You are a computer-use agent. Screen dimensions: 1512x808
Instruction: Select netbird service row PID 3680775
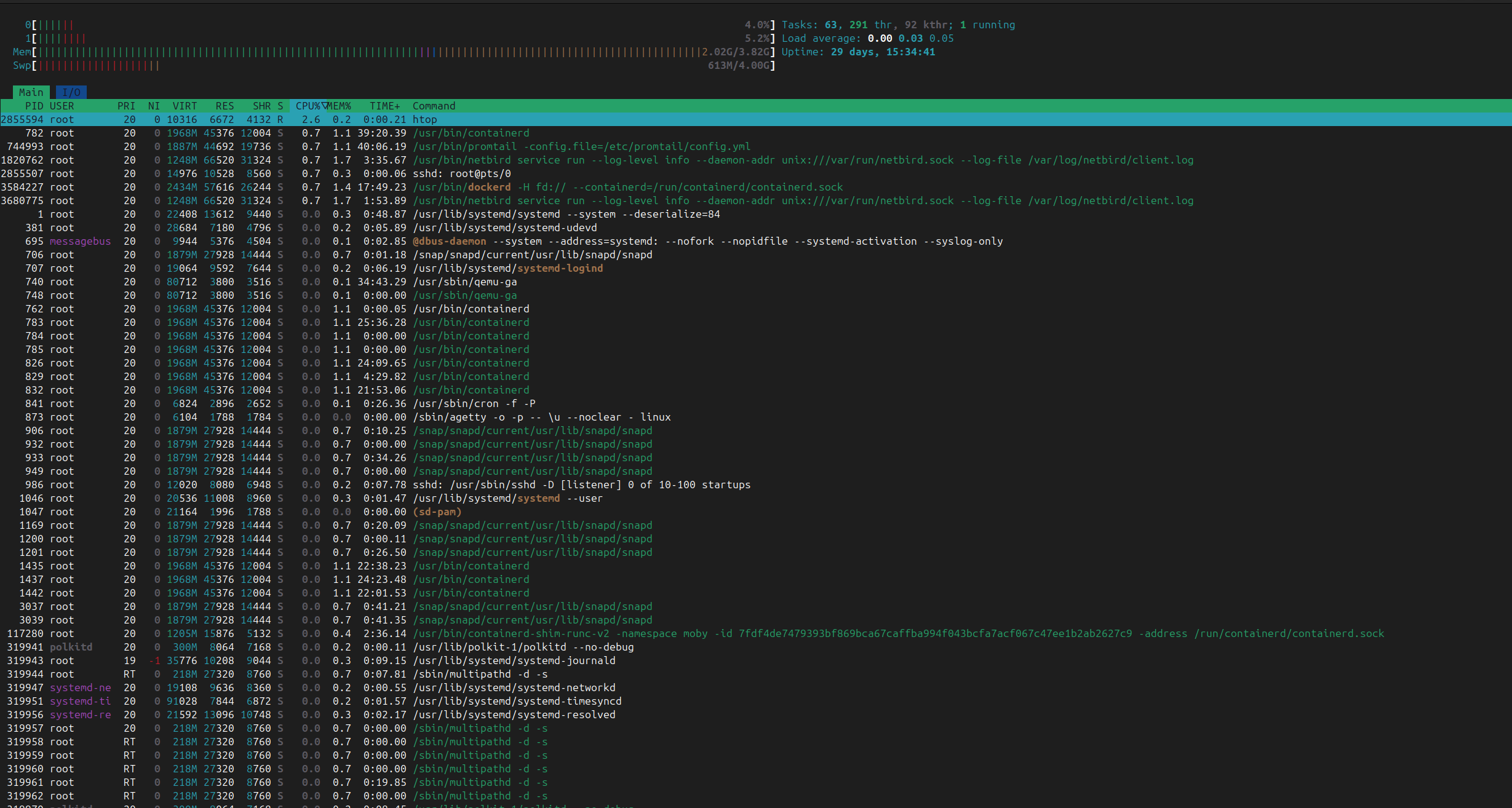point(756,200)
